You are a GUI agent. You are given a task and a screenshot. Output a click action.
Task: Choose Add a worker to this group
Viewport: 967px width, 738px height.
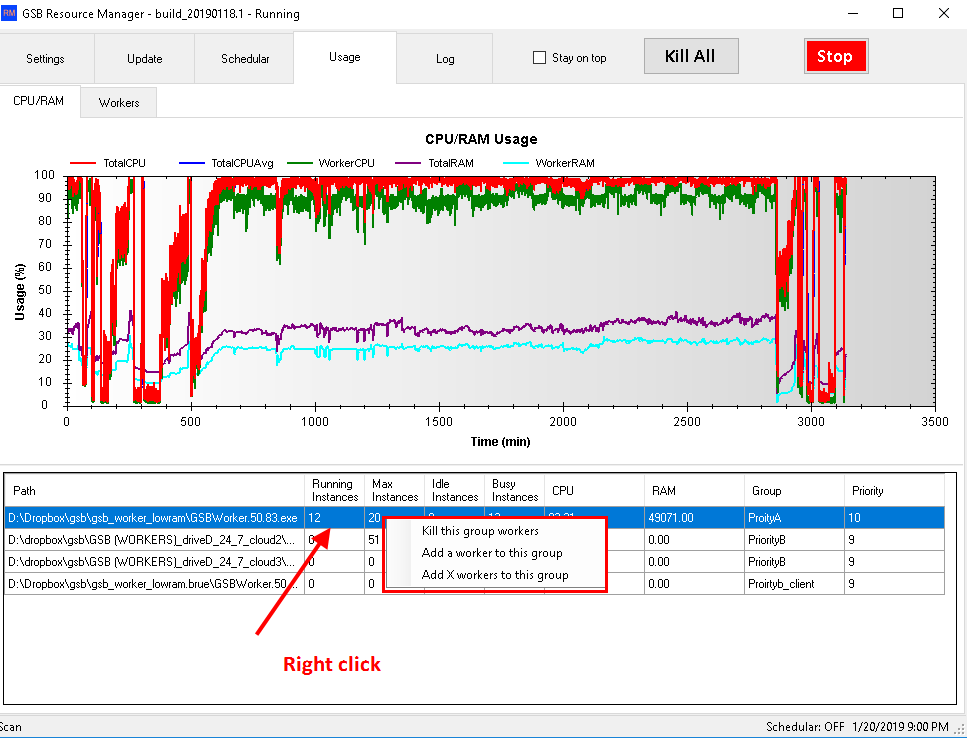[492, 553]
